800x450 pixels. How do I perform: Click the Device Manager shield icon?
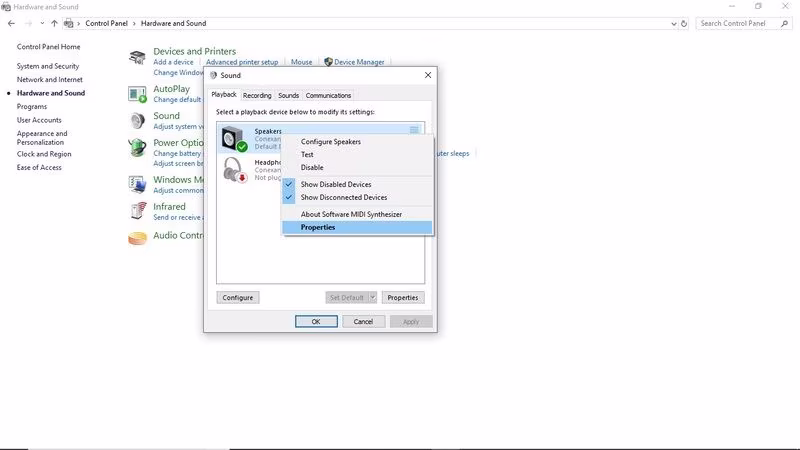pos(328,62)
